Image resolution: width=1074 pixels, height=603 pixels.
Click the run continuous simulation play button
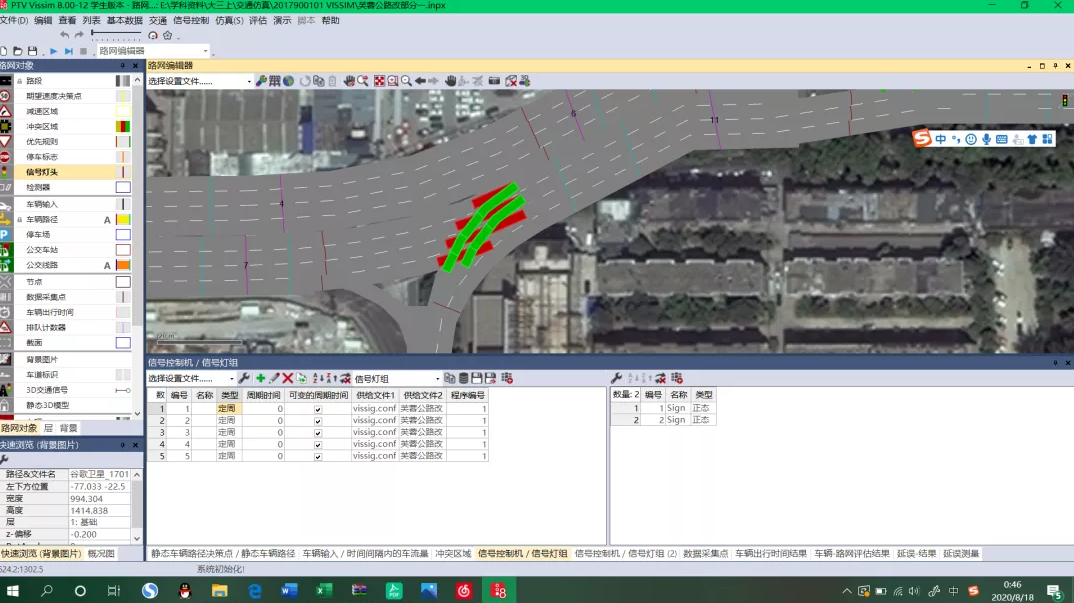click(53, 51)
